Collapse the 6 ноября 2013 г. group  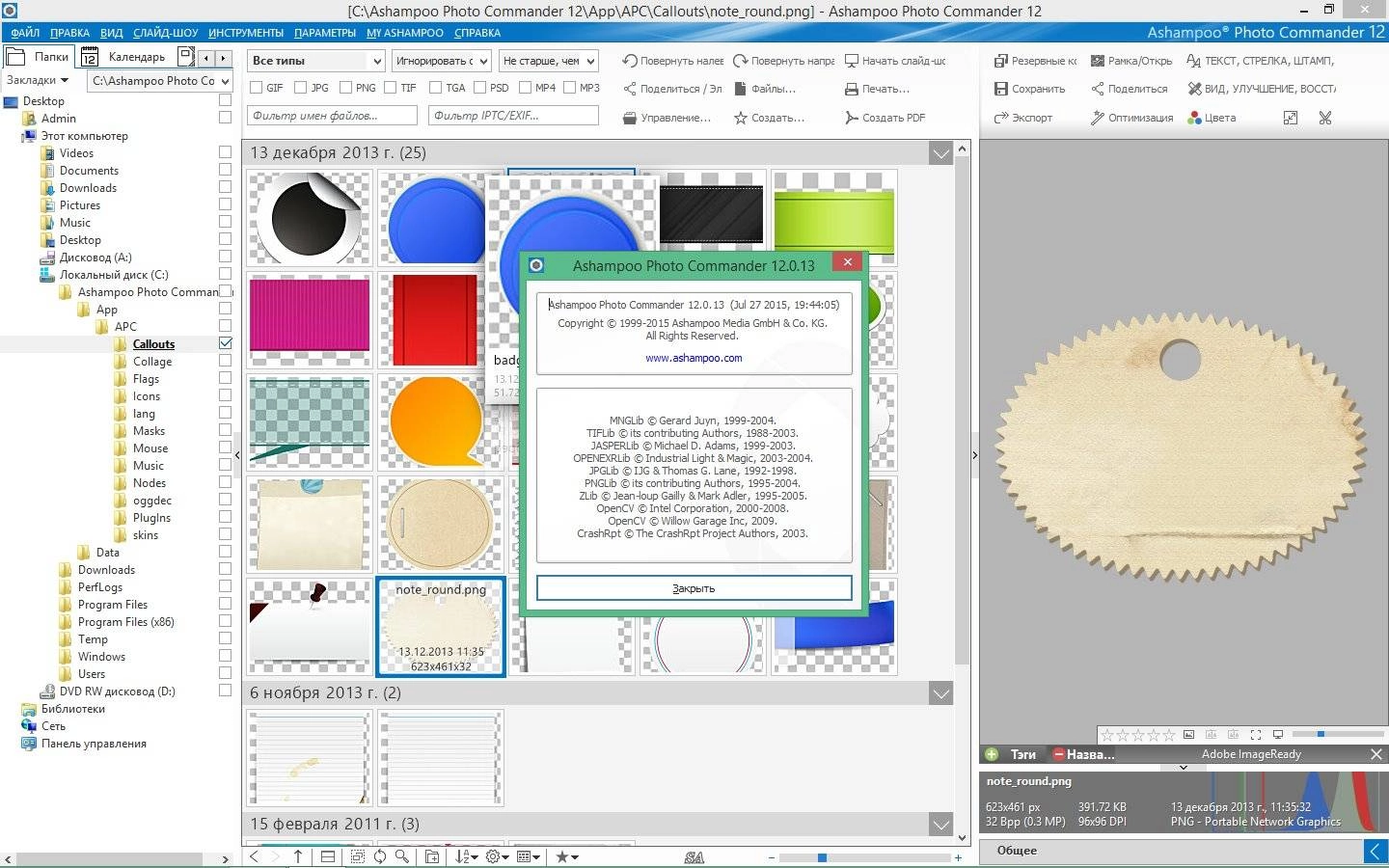click(940, 693)
